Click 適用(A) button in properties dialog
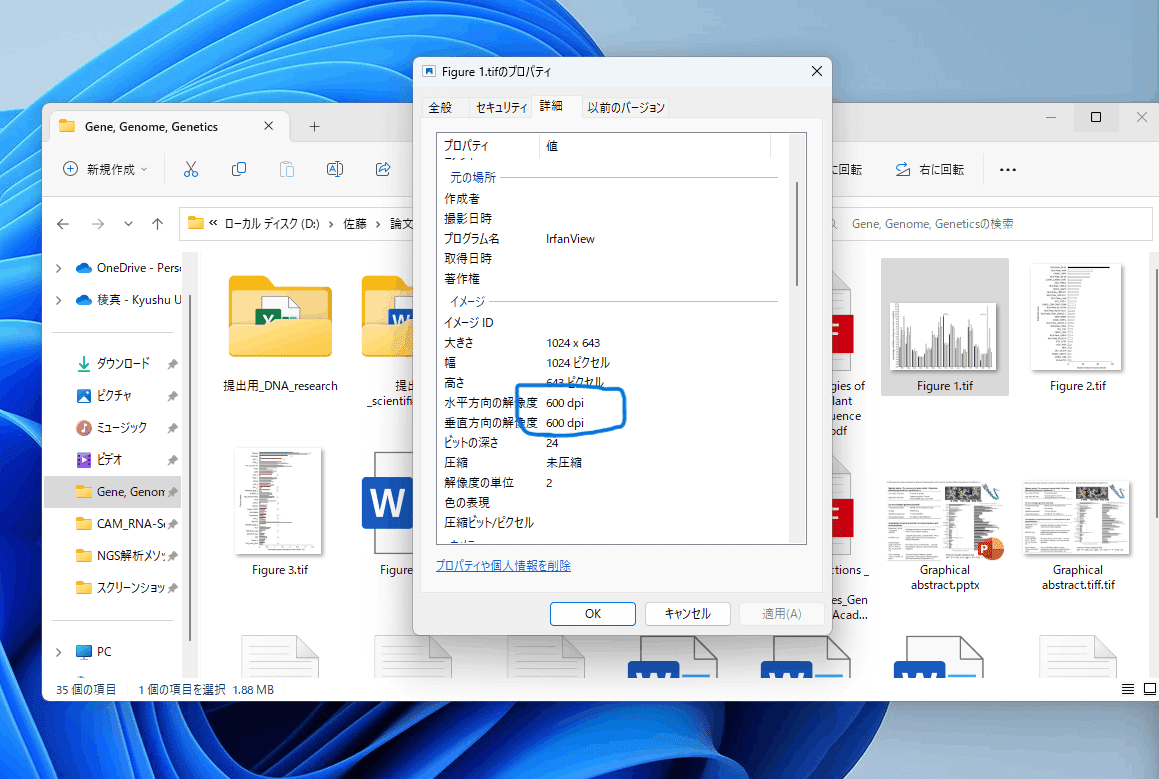1159x779 pixels. point(781,613)
